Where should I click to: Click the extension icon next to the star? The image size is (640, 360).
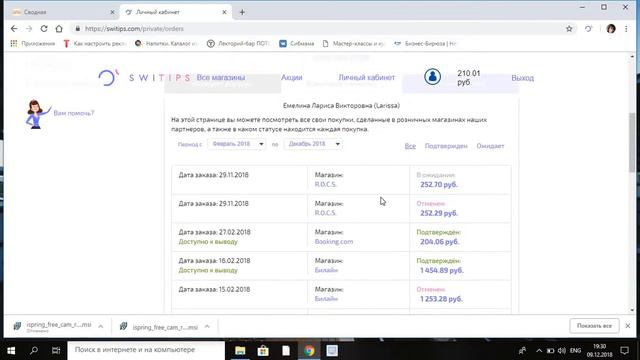coord(588,29)
